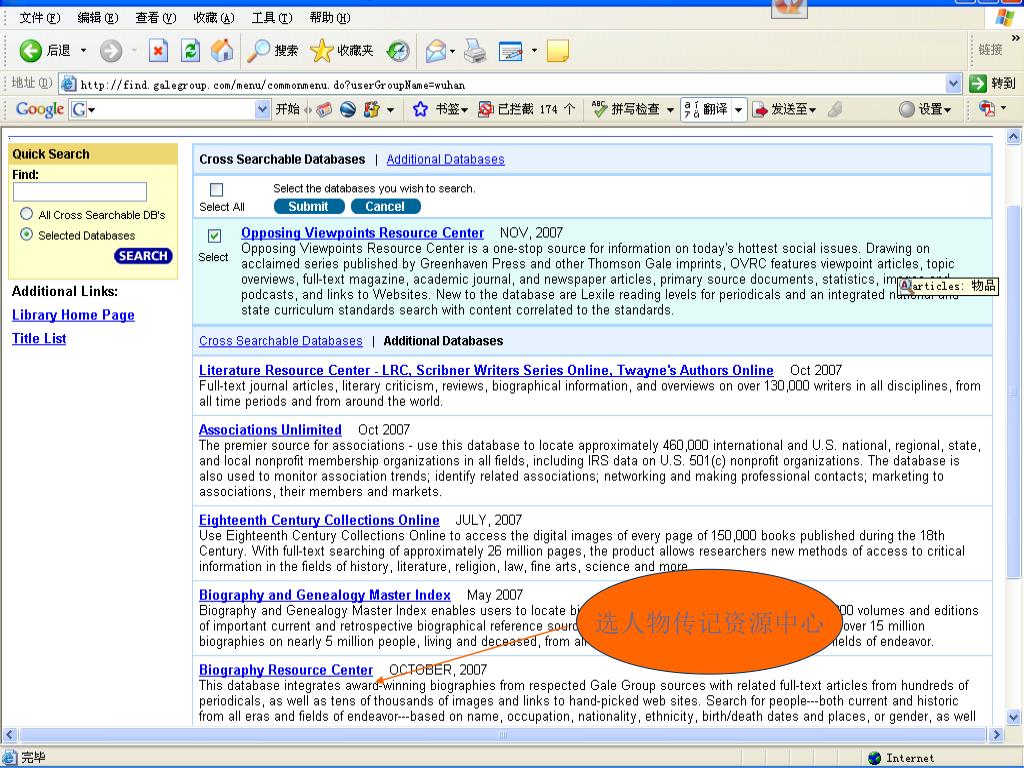Image resolution: width=1024 pixels, height=768 pixels.
Task: Open the address bar URL dropdown
Action: [x=953, y=84]
